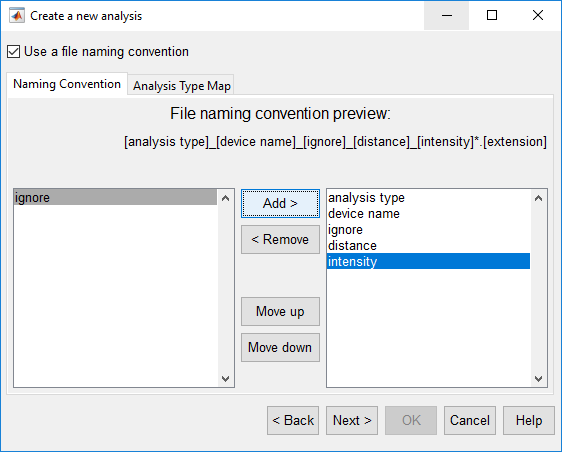
Task: Switch to the Analysis Type Map tab
Action: pos(181,86)
